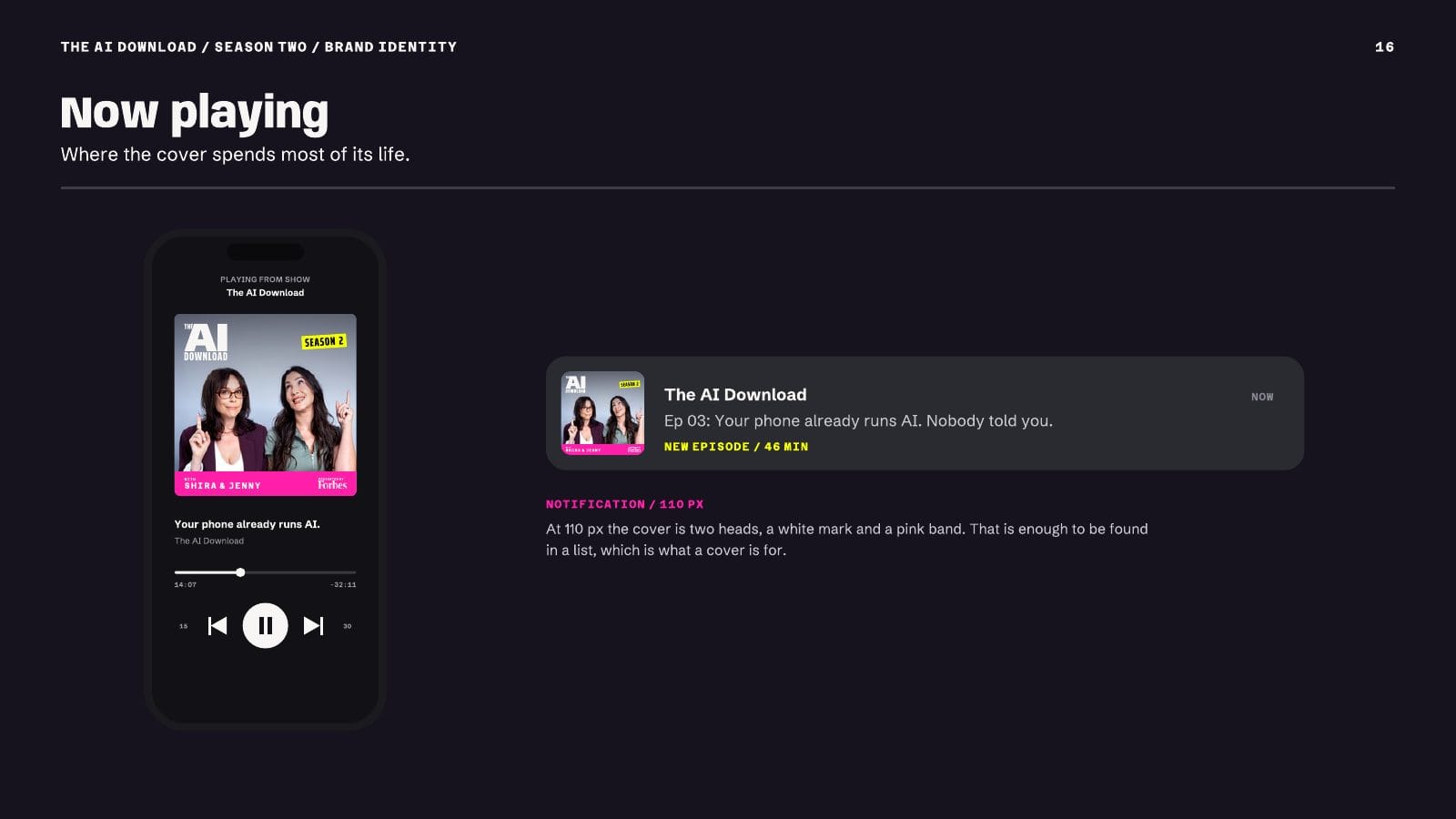Screen dimensions: 1456x819
Task: Click the header breadcrumb 'THE AI DOWNLOAD / SEASON TWO / BRAND IDENTITY'
Action: [x=259, y=47]
